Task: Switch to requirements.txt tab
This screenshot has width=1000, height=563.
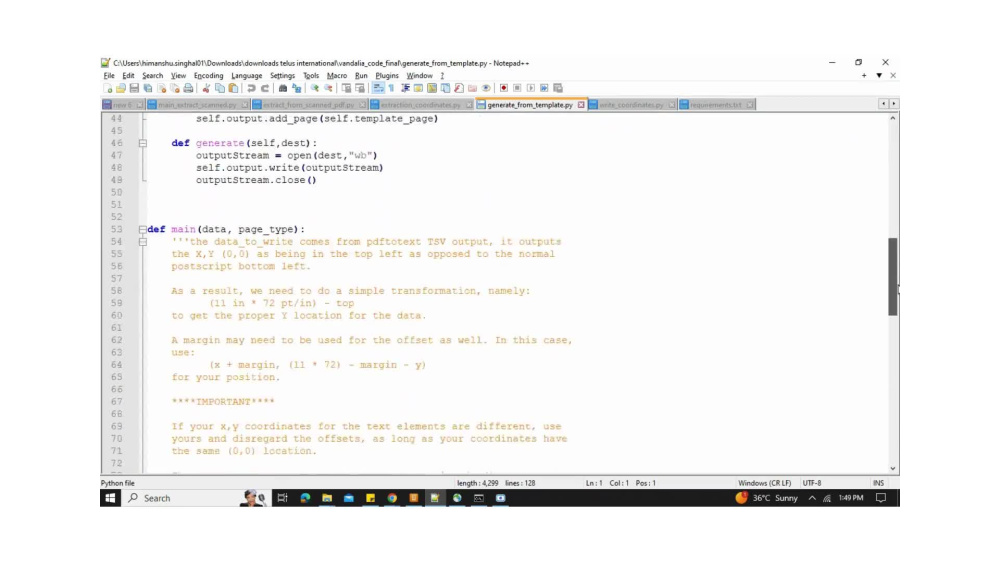Action: (715, 105)
